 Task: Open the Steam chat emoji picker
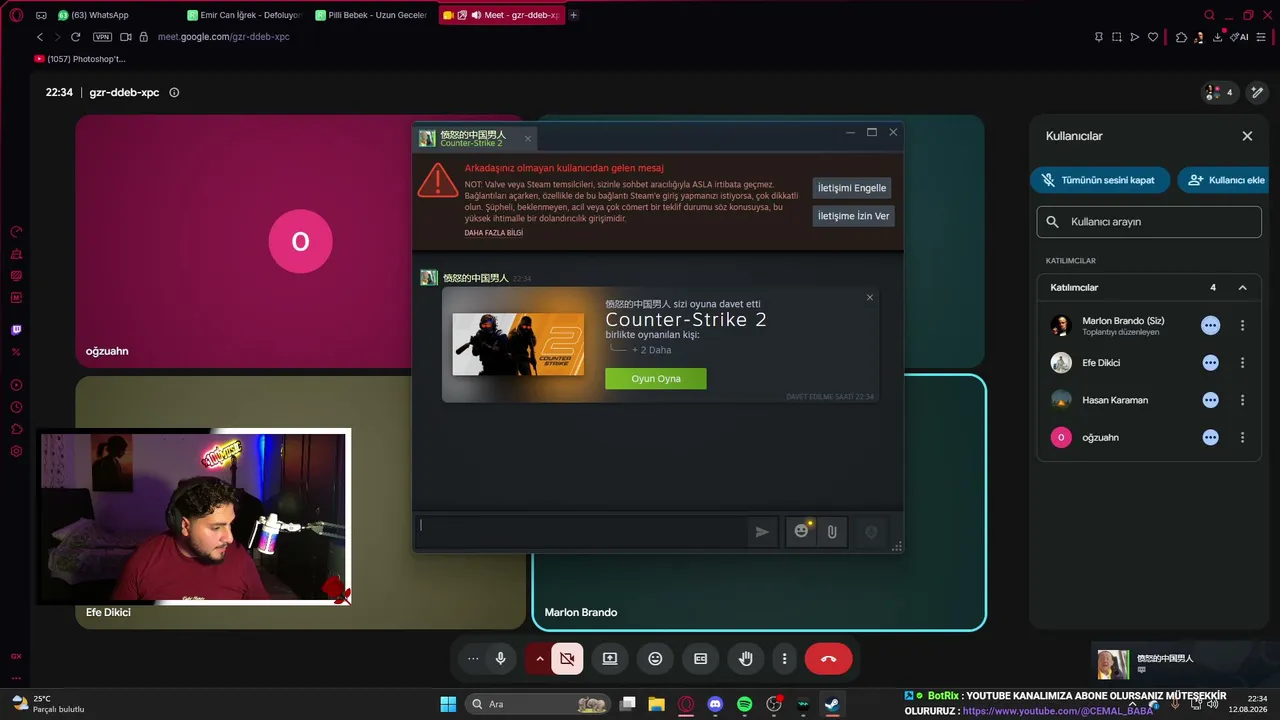(x=801, y=532)
